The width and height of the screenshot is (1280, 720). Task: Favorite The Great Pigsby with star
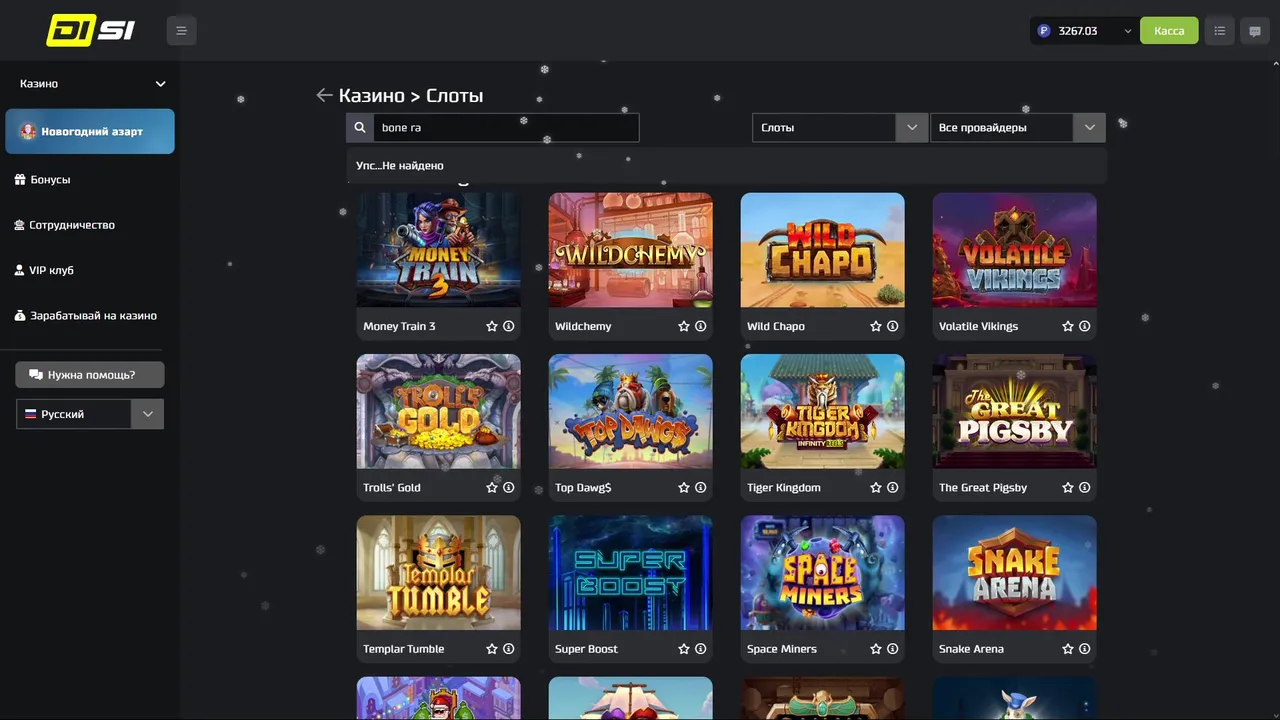pyautogui.click(x=1068, y=488)
